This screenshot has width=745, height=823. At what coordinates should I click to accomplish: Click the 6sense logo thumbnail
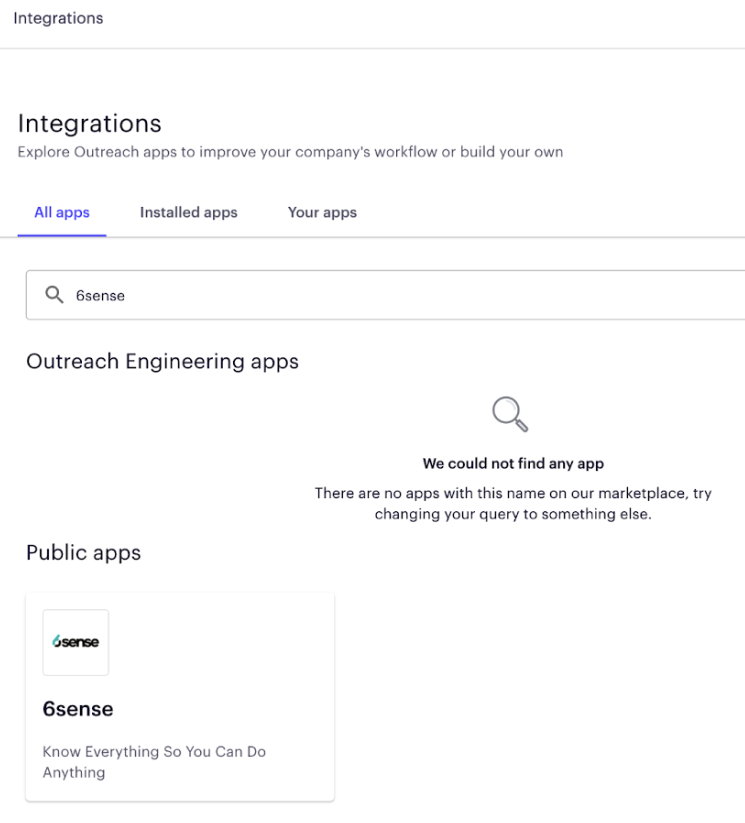pyautogui.click(x=76, y=642)
